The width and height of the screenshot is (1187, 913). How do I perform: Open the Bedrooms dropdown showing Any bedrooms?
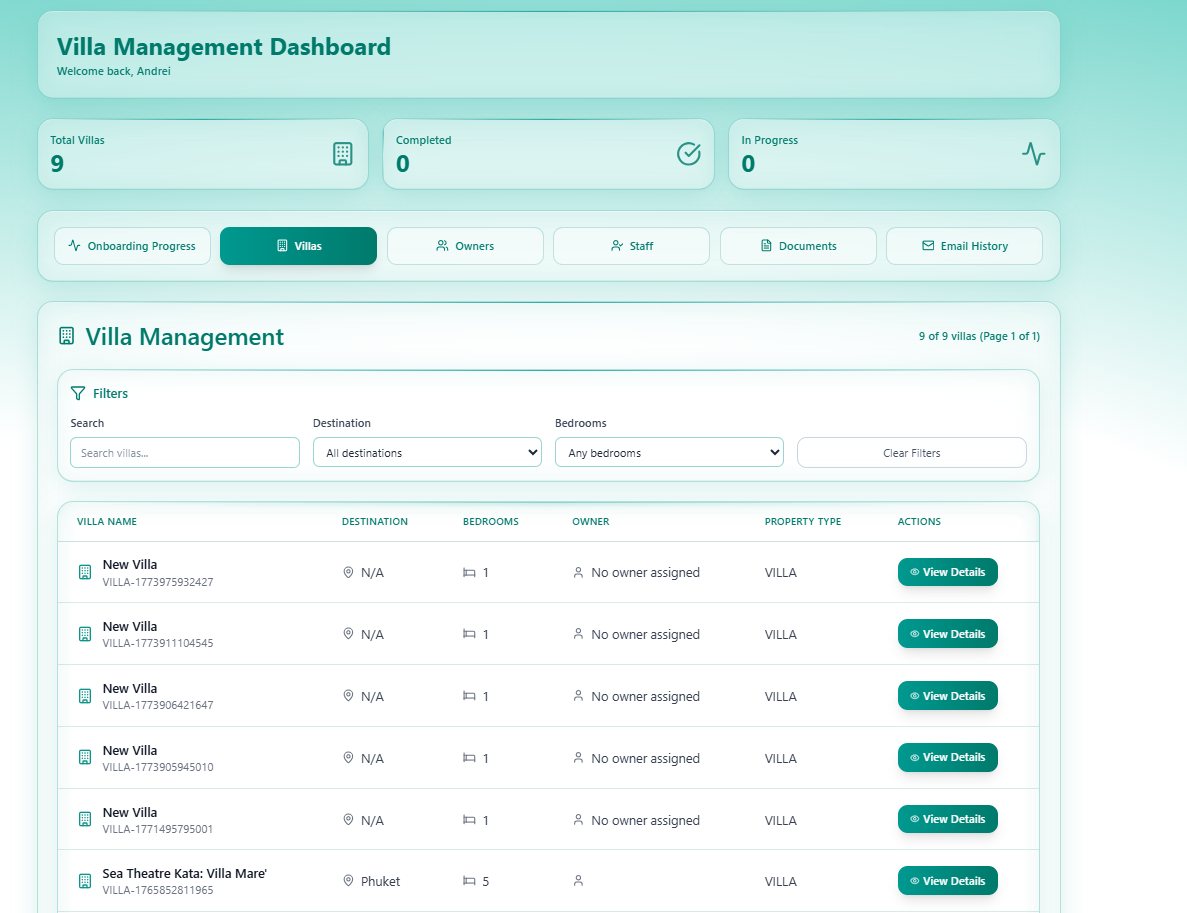point(669,452)
